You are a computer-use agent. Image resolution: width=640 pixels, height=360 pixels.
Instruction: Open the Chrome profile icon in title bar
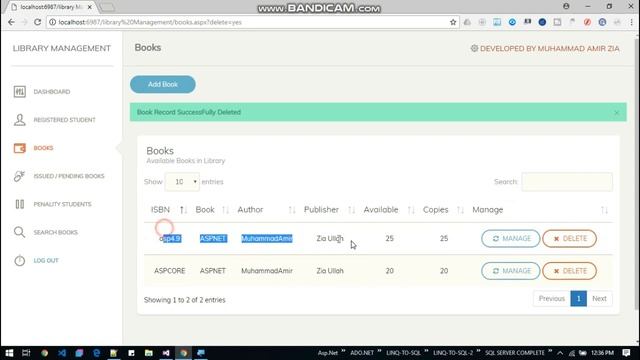click(566, 7)
